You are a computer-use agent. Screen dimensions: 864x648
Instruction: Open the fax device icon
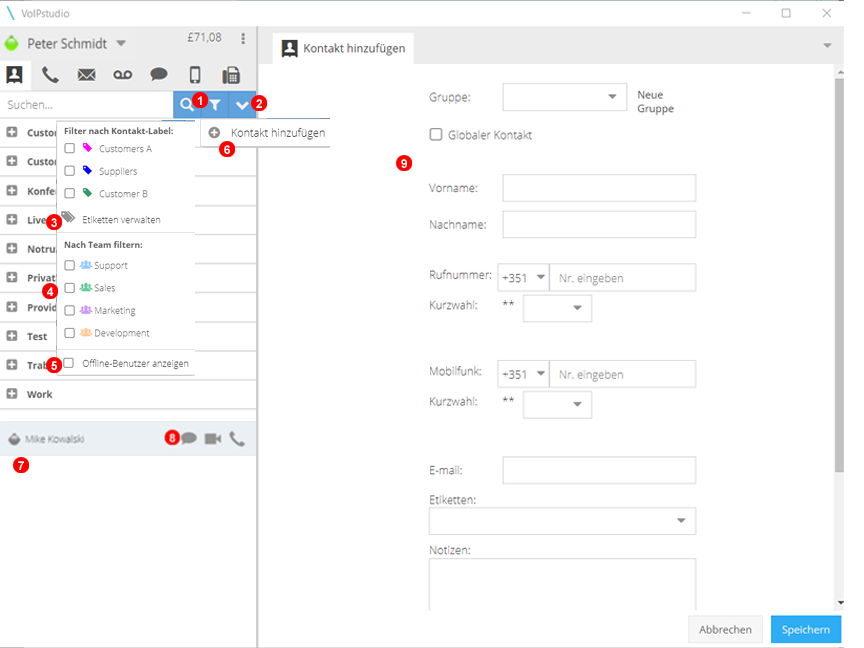pyautogui.click(x=231, y=74)
